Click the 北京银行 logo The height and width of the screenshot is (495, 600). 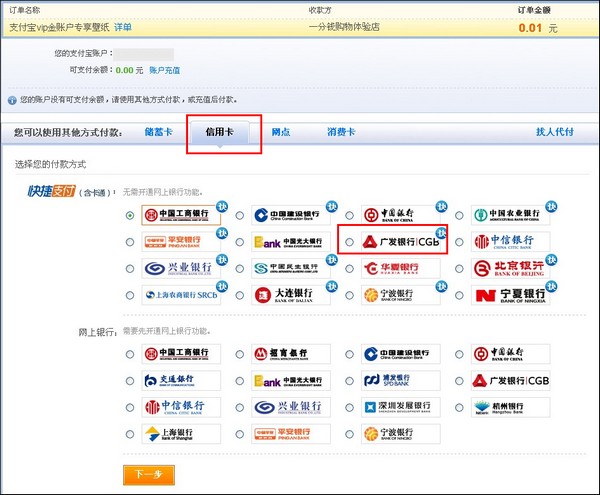pyautogui.click(x=510, y=269)
